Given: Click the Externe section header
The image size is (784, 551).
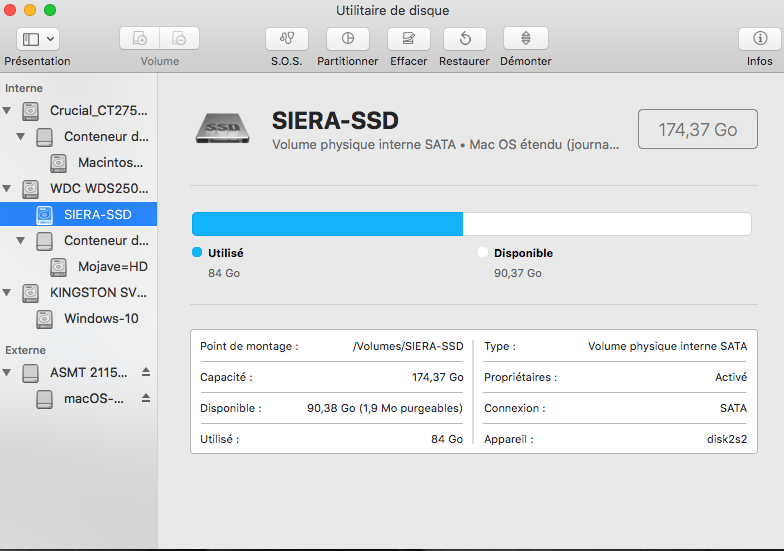Looking at the screenshot, I should pos(26,350).
